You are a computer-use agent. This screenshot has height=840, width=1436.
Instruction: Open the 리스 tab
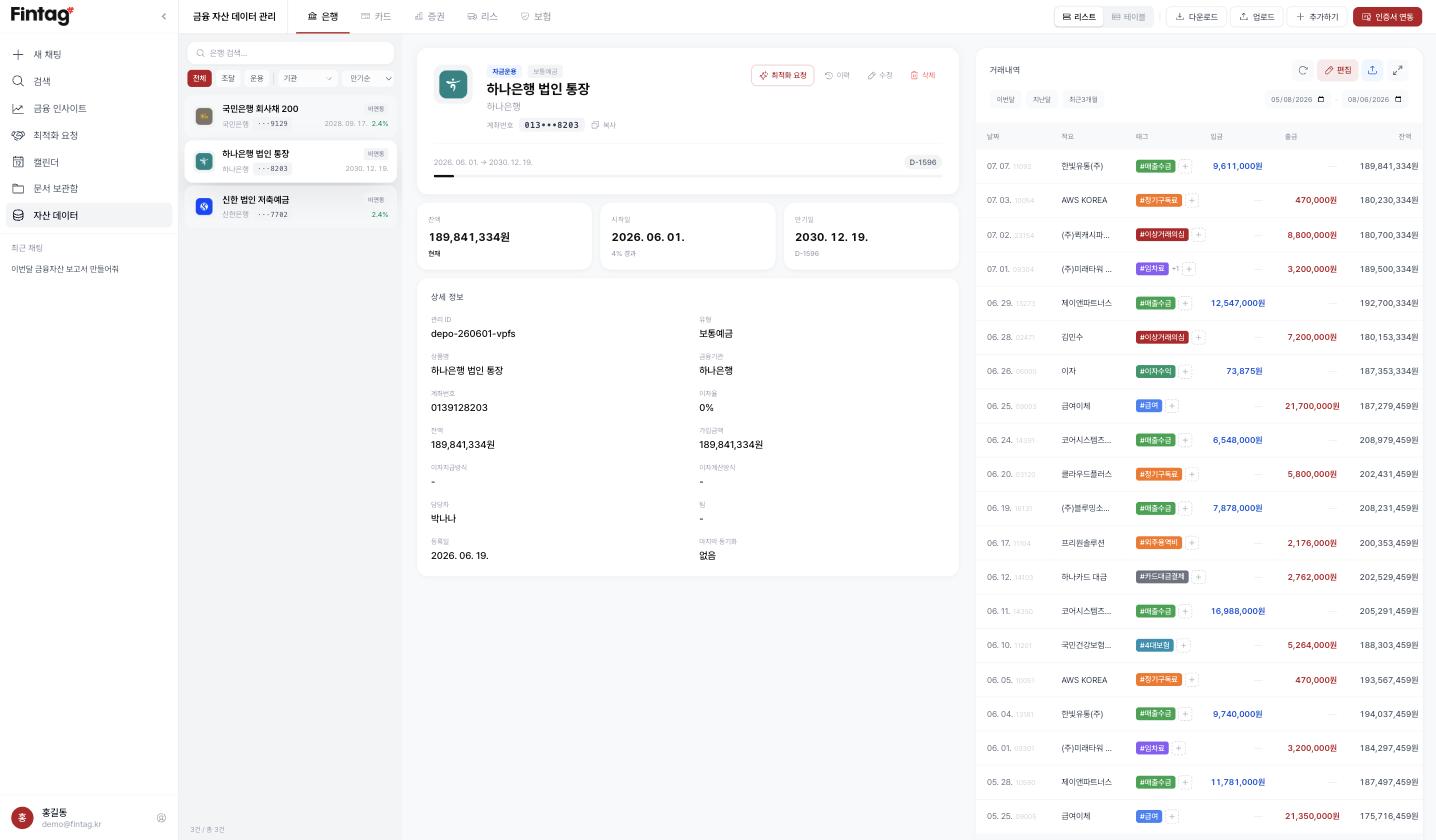tap(482, 17)
